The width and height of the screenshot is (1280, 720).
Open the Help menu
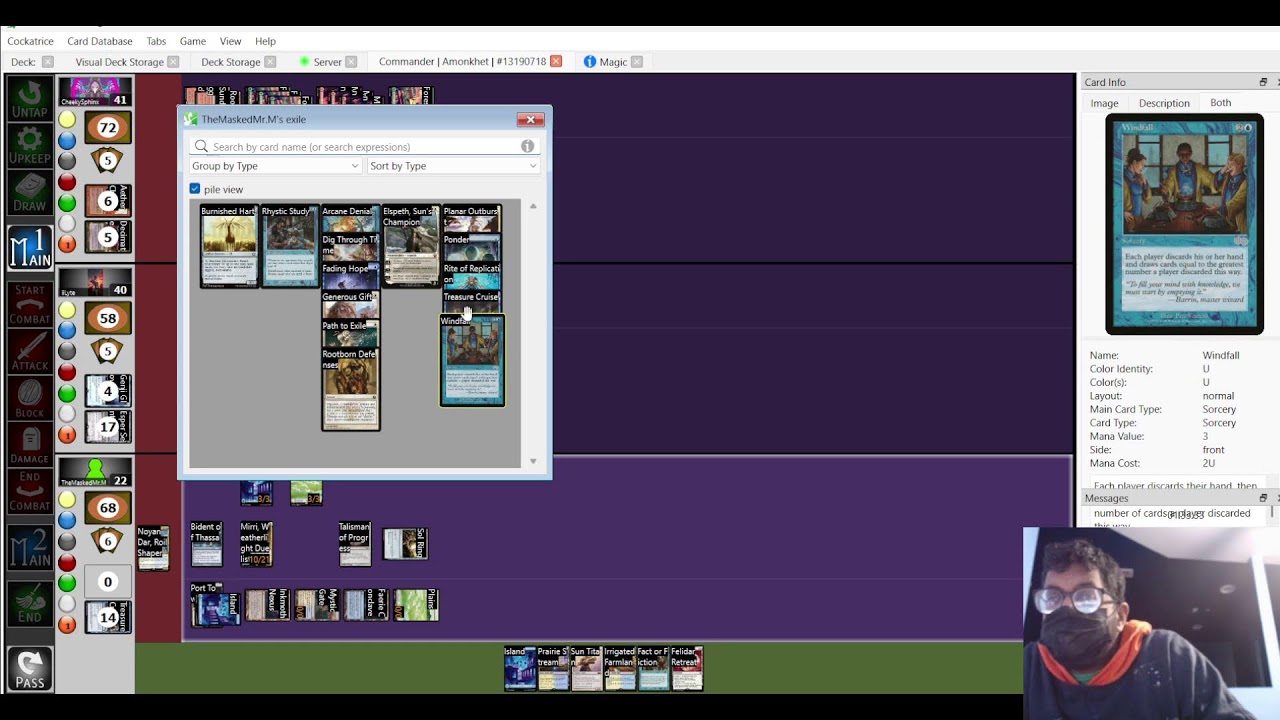[x=265, y=41]
